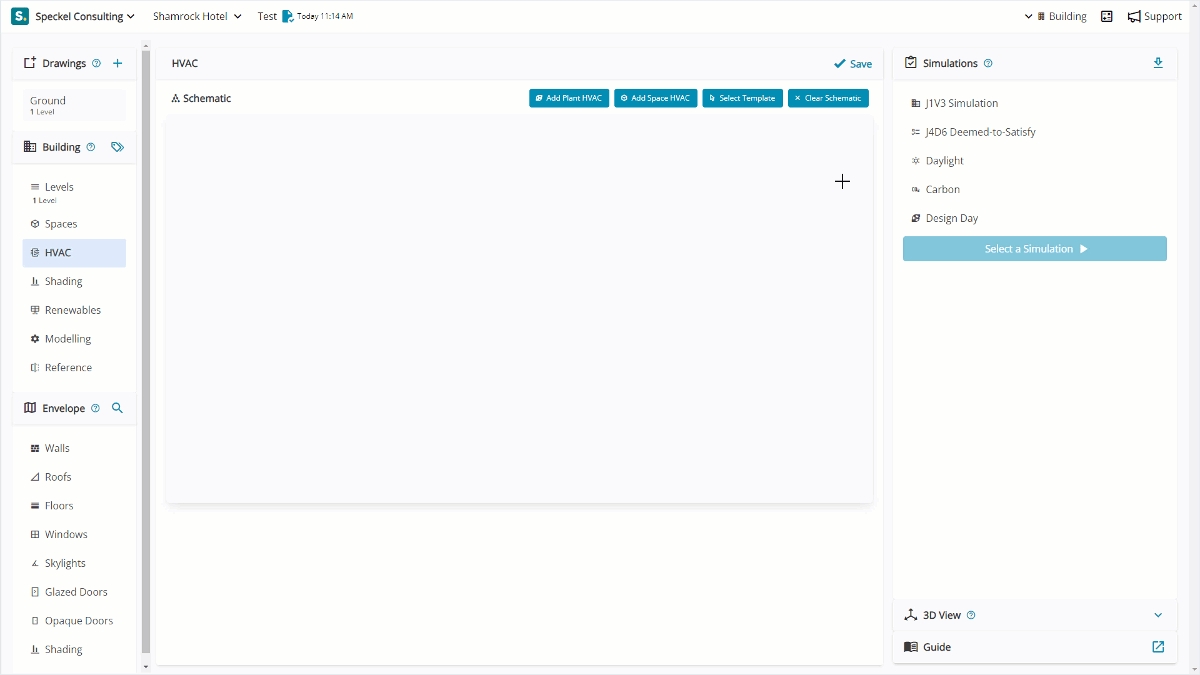The width and height of the screenshot is (1200, 675).
Task: Select Renewables in the Building menu
Action: (x=73, y=310)
